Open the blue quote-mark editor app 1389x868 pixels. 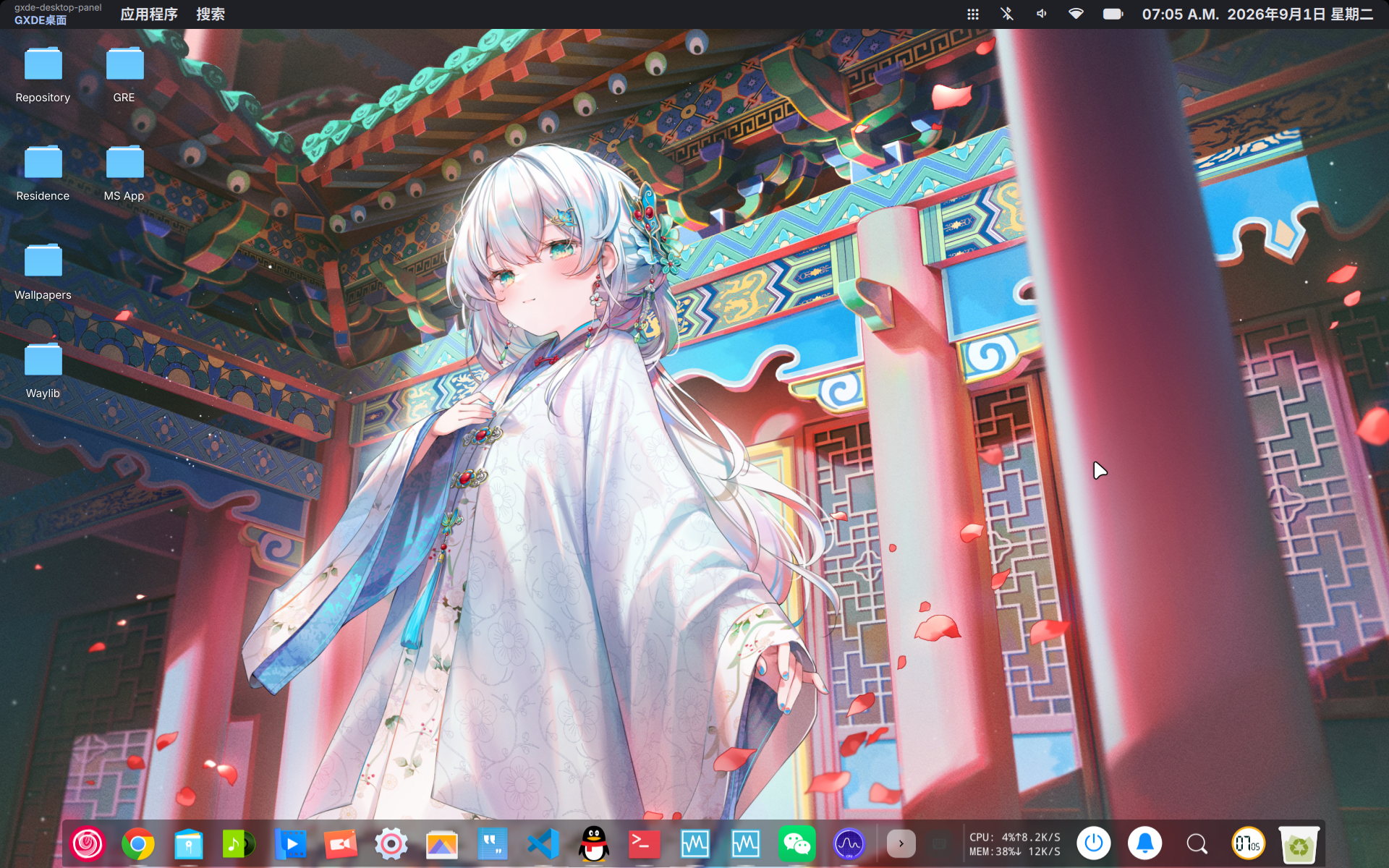pyautogui.click(x=493, y=843)
